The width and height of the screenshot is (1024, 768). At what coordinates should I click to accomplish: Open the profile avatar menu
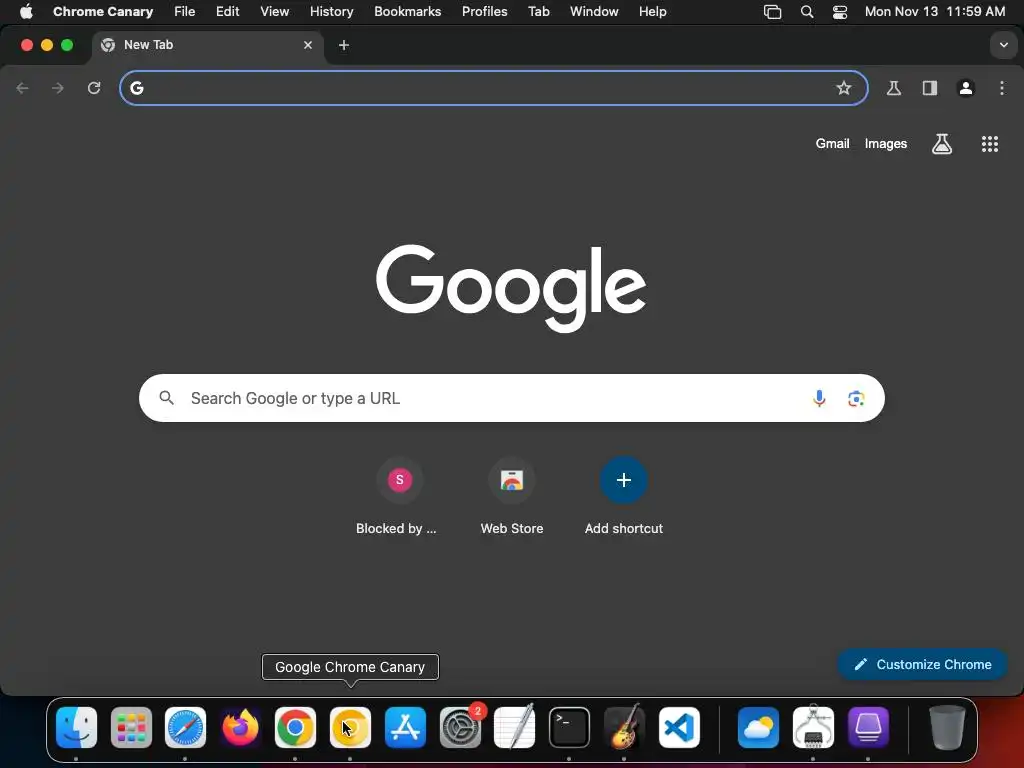[966, 88]
